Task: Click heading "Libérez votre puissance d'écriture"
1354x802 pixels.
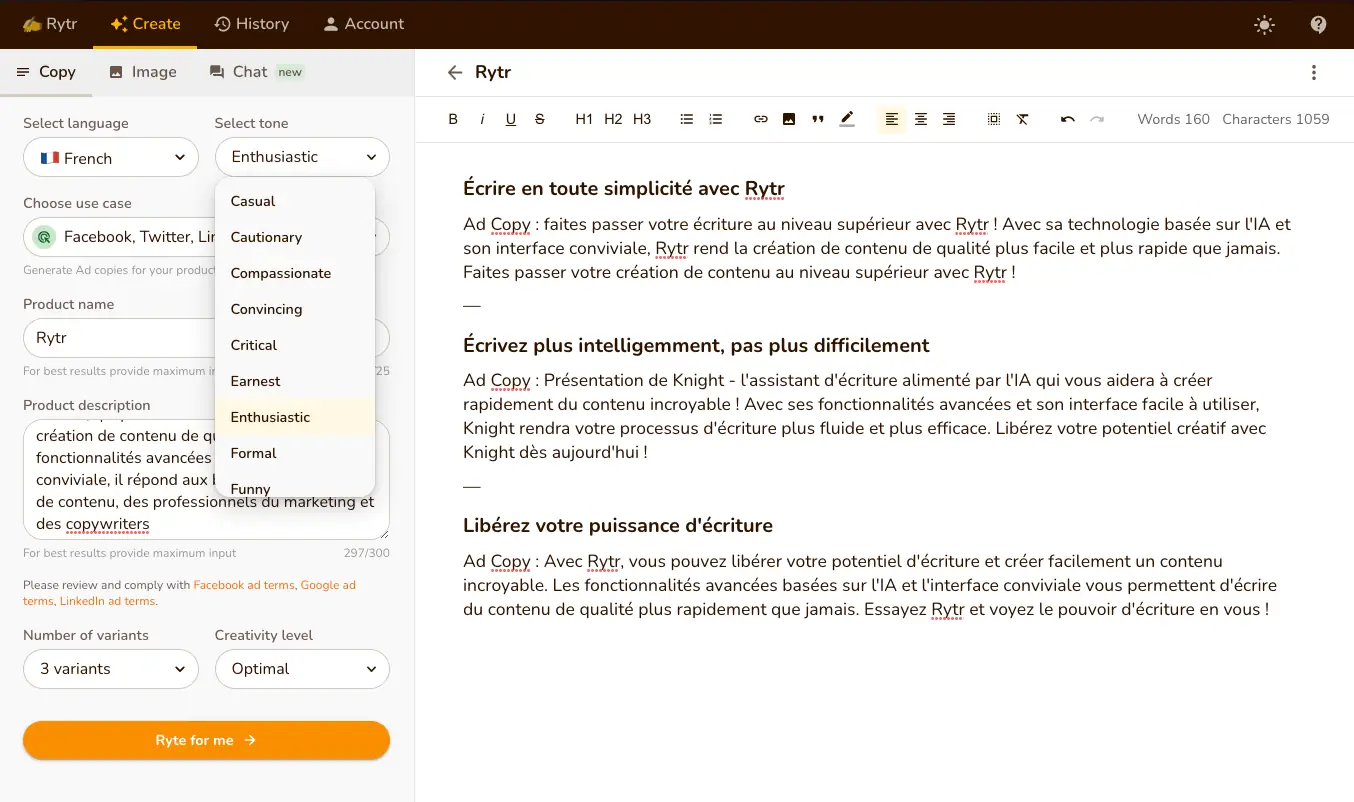Action: (x=618, y=525)
